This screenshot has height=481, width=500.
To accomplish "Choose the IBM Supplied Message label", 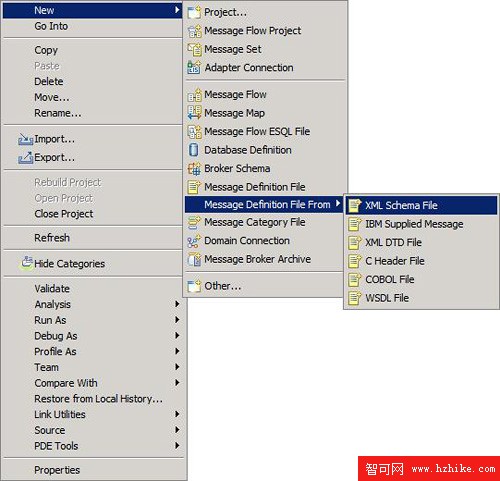I will [414, 224].
